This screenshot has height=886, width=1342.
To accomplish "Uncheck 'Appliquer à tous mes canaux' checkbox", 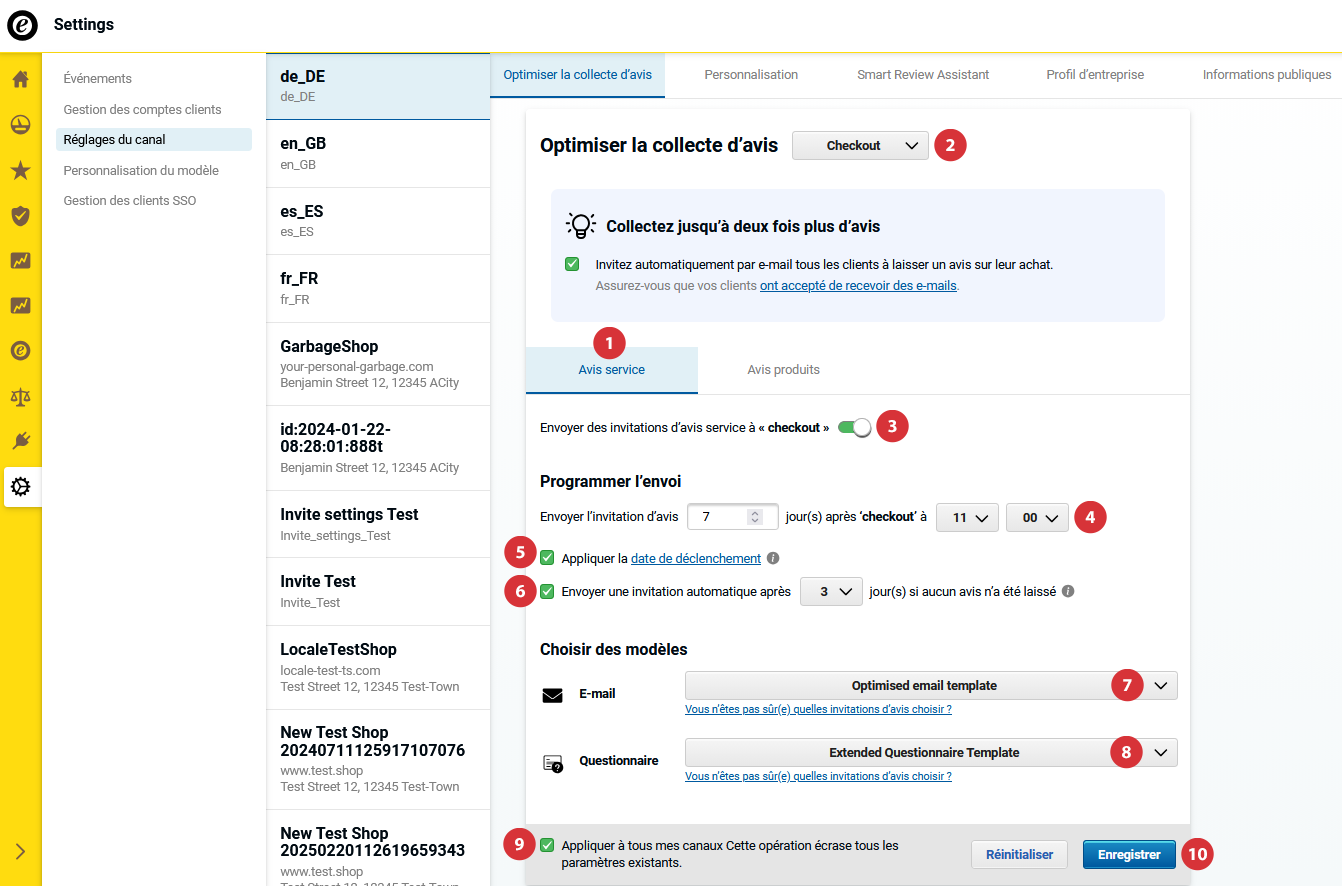I will pos(547,845).
